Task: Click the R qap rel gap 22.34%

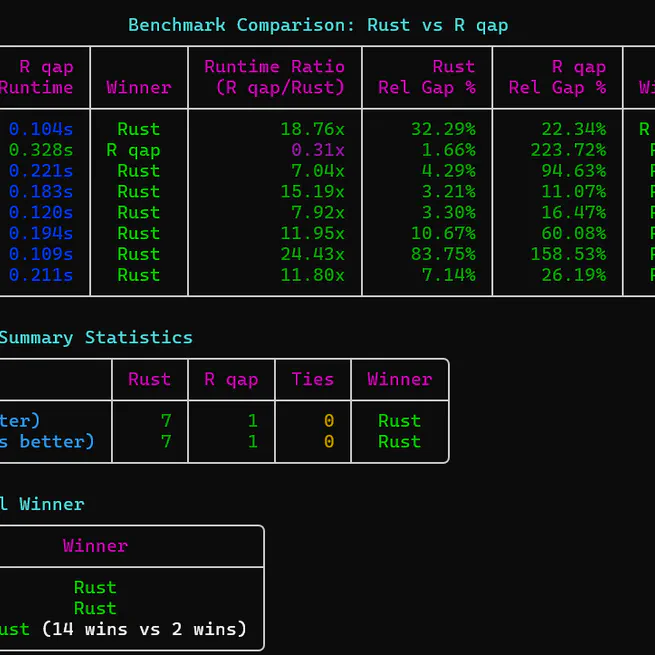Action: click(574, 129)
